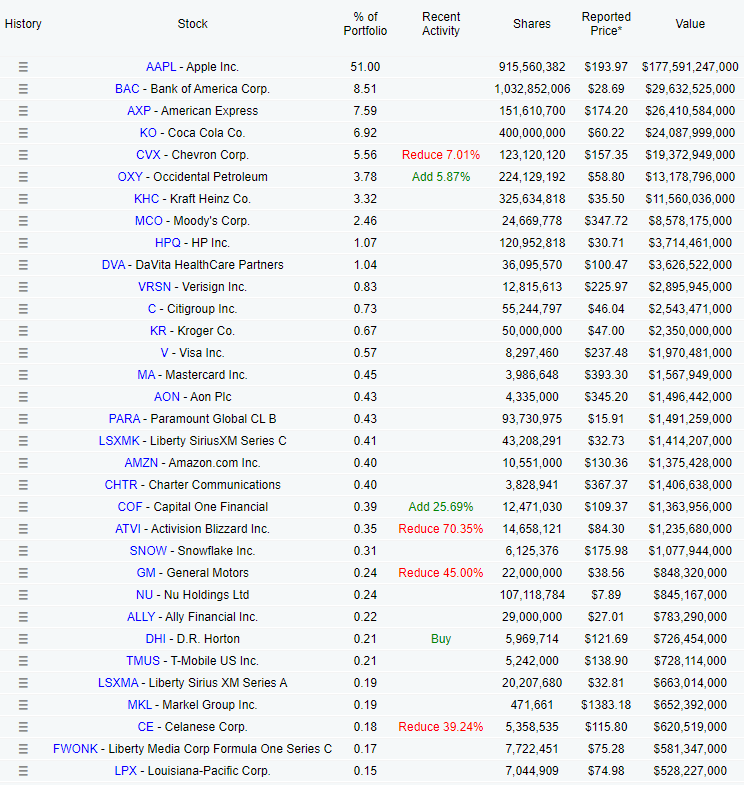The width and height of the screenshot is (744, 785).
Task: Click the Value column header
Action: 690,24
